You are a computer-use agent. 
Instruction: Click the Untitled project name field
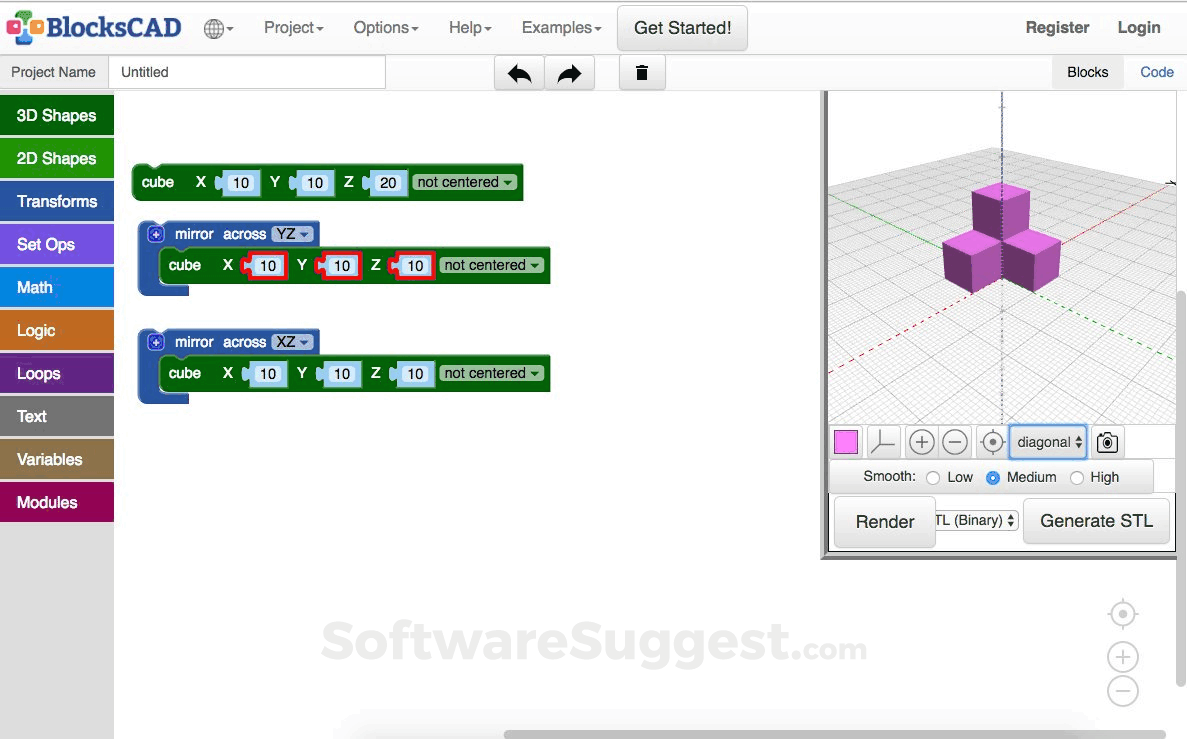tap(247, 72)
